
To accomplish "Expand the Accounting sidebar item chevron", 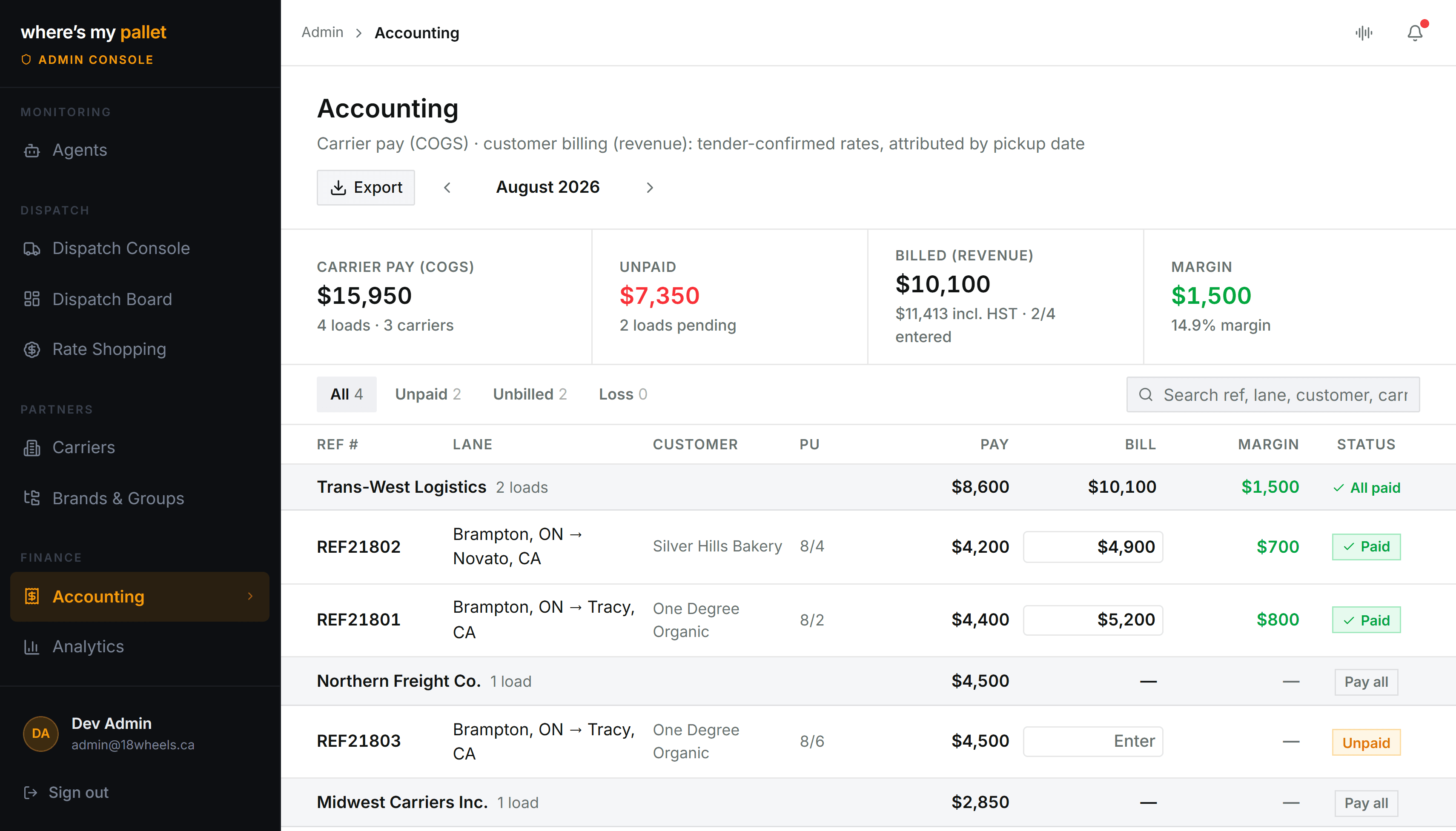I will pos(250,596).
